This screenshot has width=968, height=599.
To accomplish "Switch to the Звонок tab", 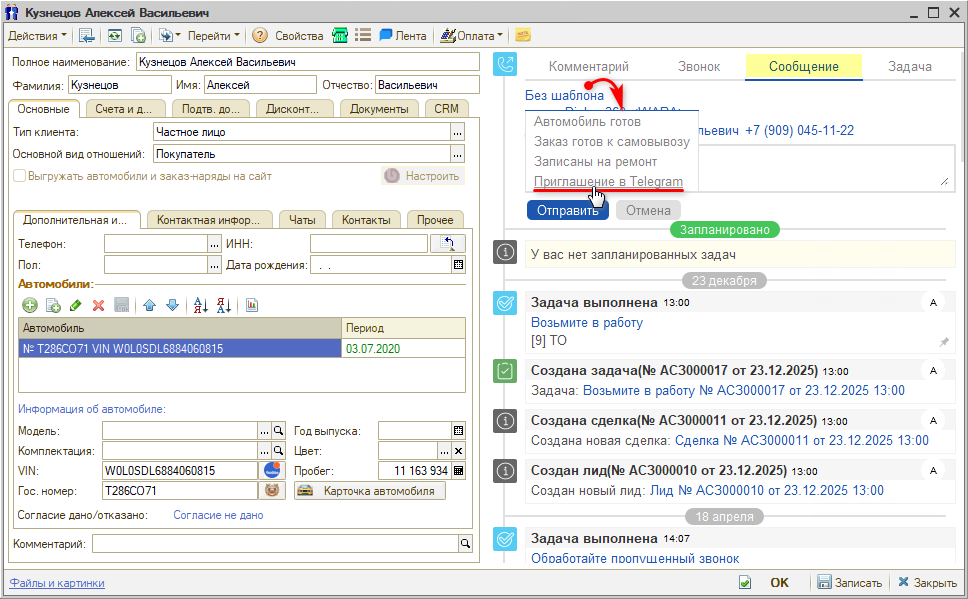I will pyautogui.click(x=697, y=67).
